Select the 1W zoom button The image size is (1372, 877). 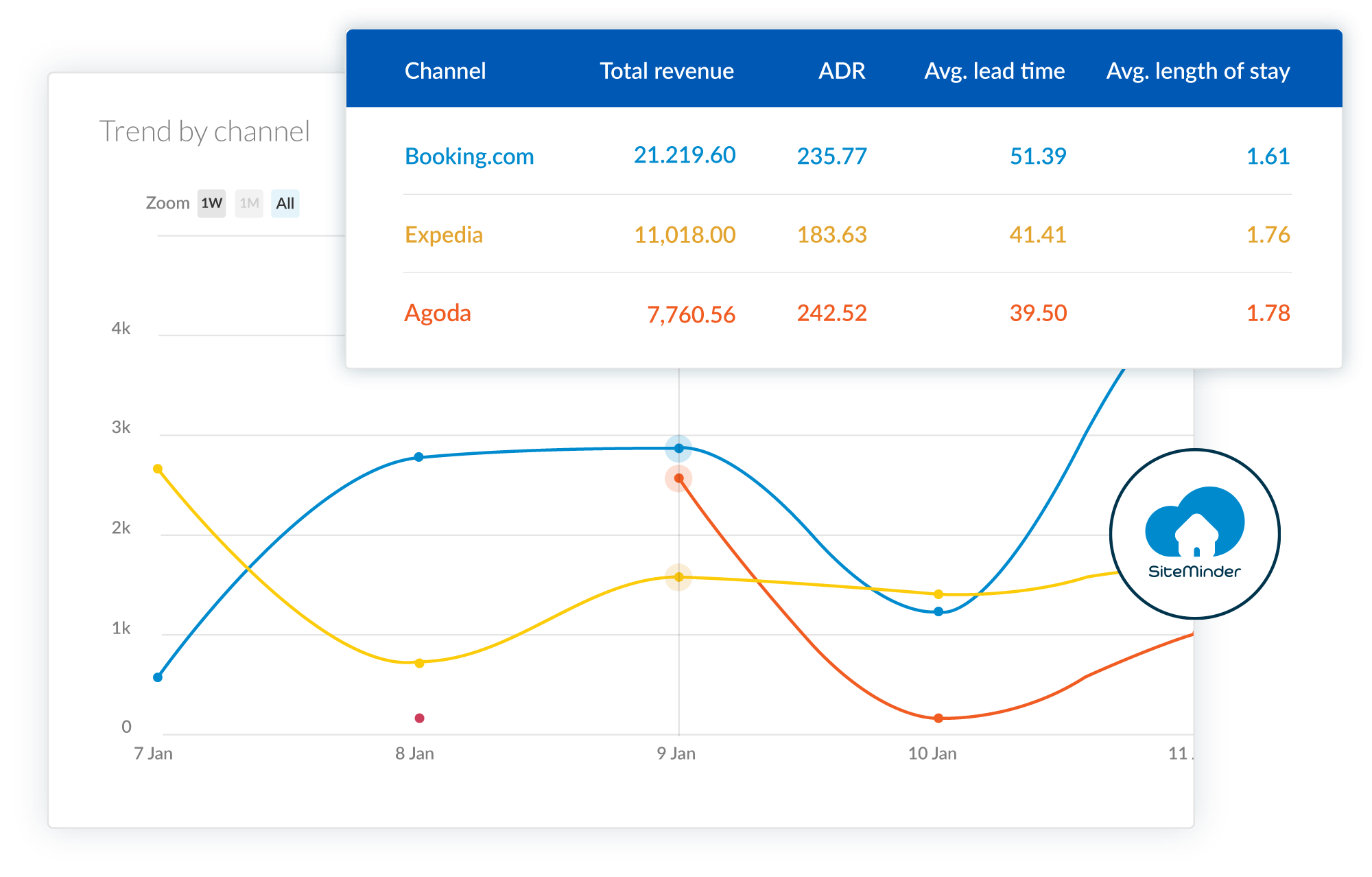pos(211,203)
